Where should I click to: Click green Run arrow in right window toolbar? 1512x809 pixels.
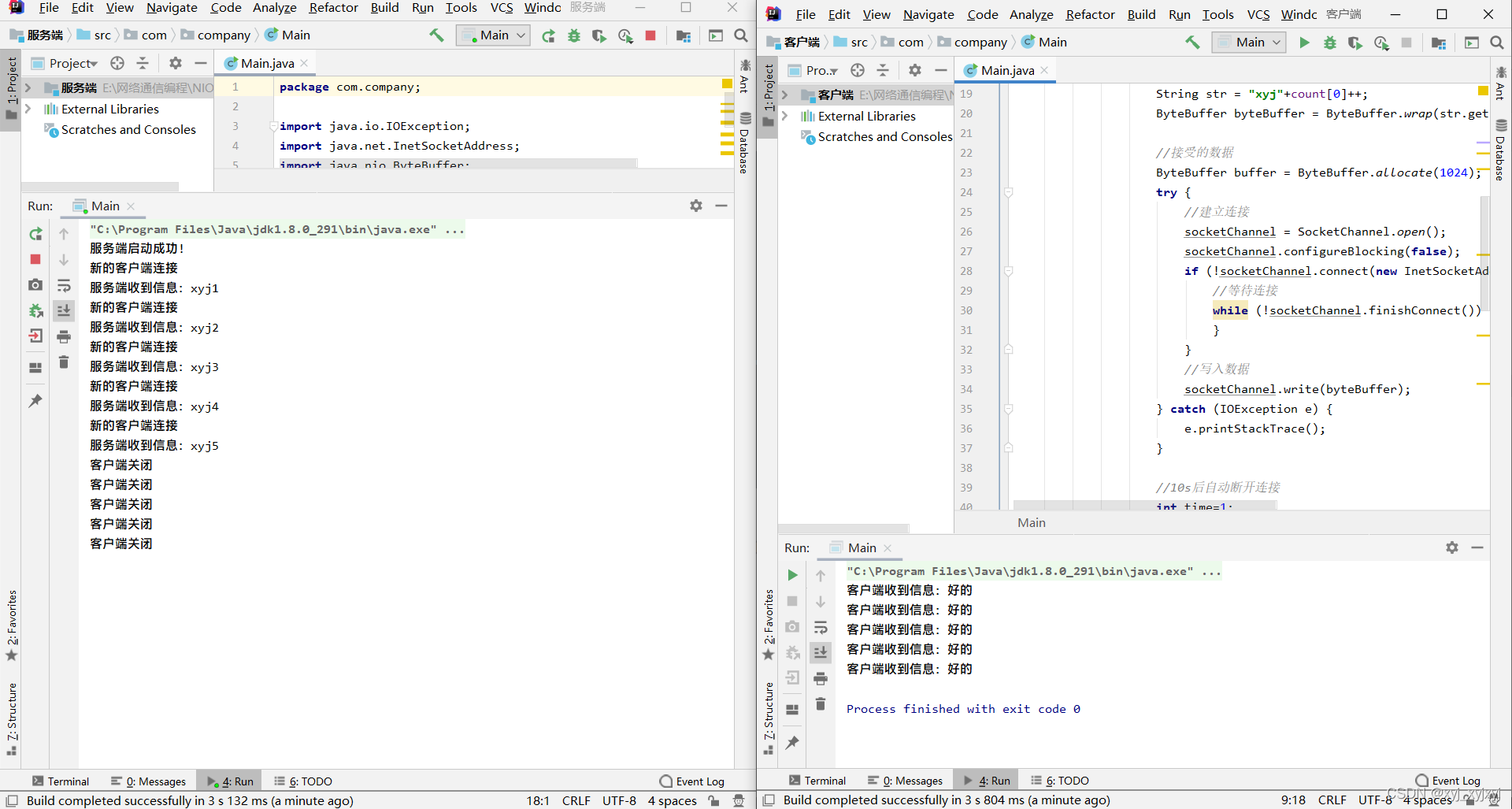click(x=1304, y=43)
